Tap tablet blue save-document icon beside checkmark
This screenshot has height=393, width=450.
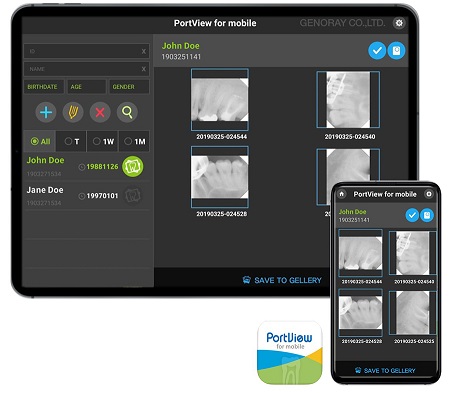tap(396, 51)
